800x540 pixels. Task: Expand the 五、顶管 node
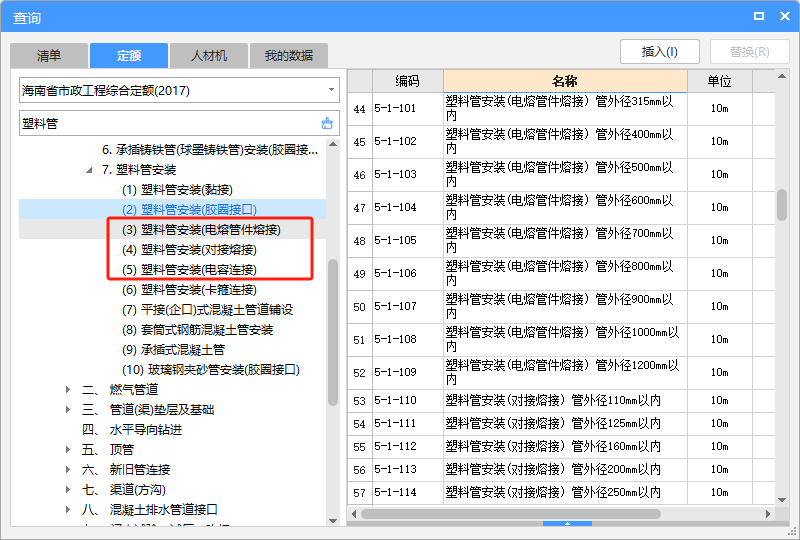point(68,450)
